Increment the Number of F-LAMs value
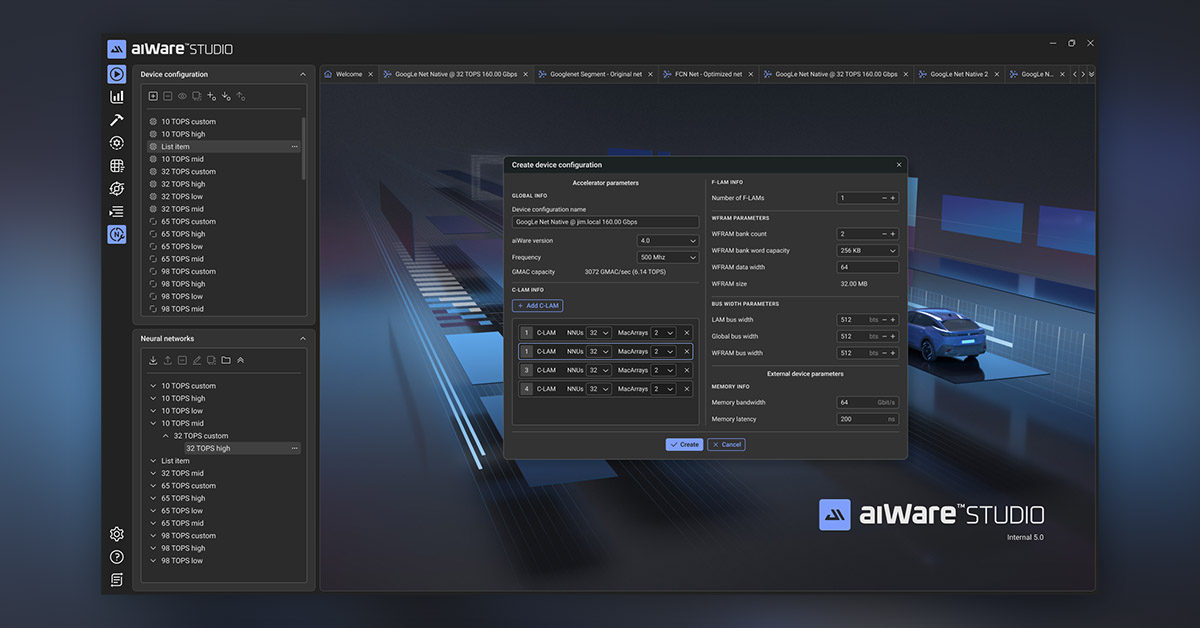1200x628 pixels. [893, 198]
